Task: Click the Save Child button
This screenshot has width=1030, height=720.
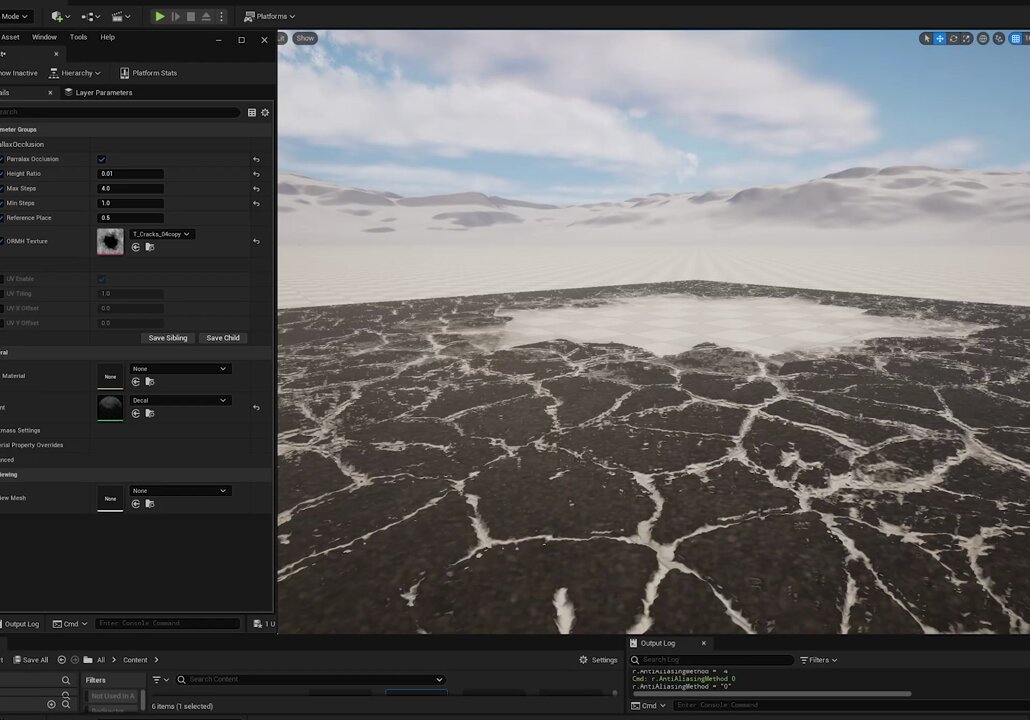Action: (x=223, y=338)
